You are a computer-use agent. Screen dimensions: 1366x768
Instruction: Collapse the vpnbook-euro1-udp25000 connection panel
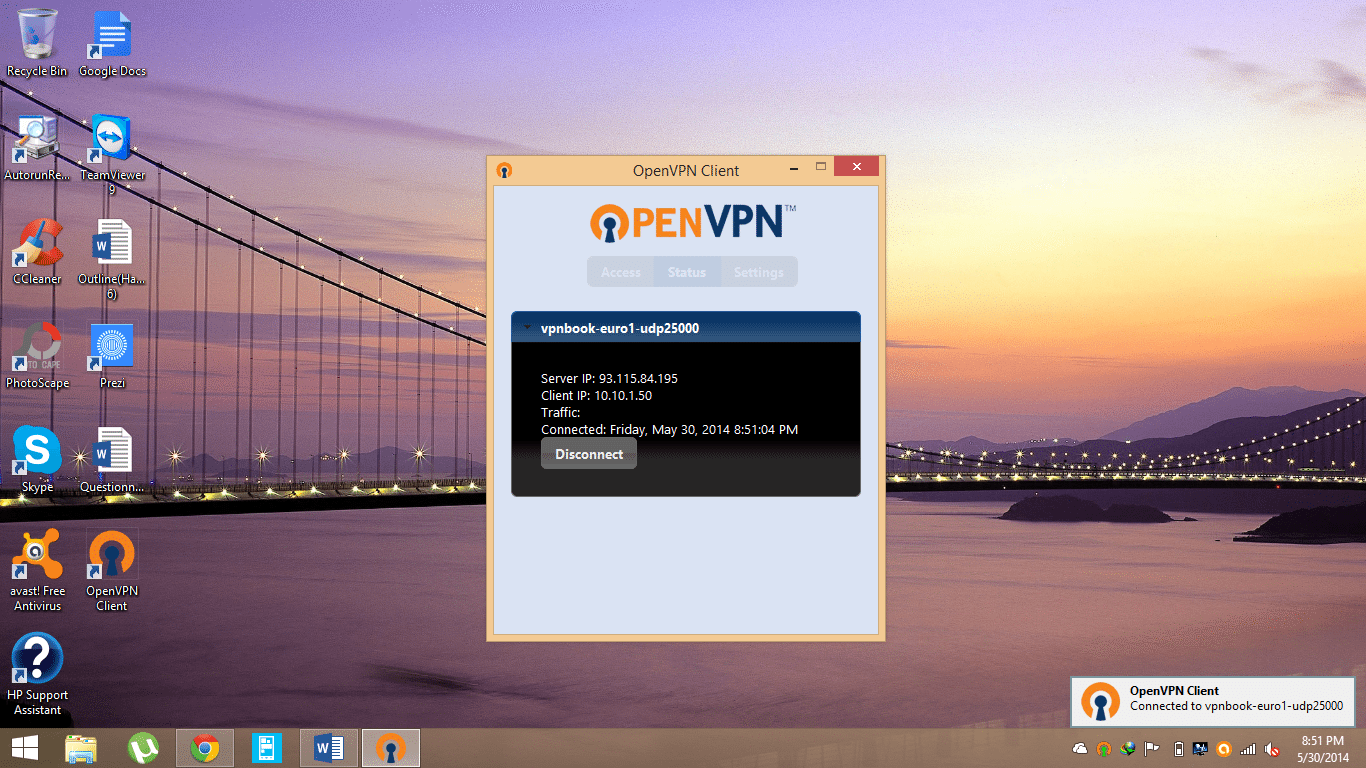(526, 328)
